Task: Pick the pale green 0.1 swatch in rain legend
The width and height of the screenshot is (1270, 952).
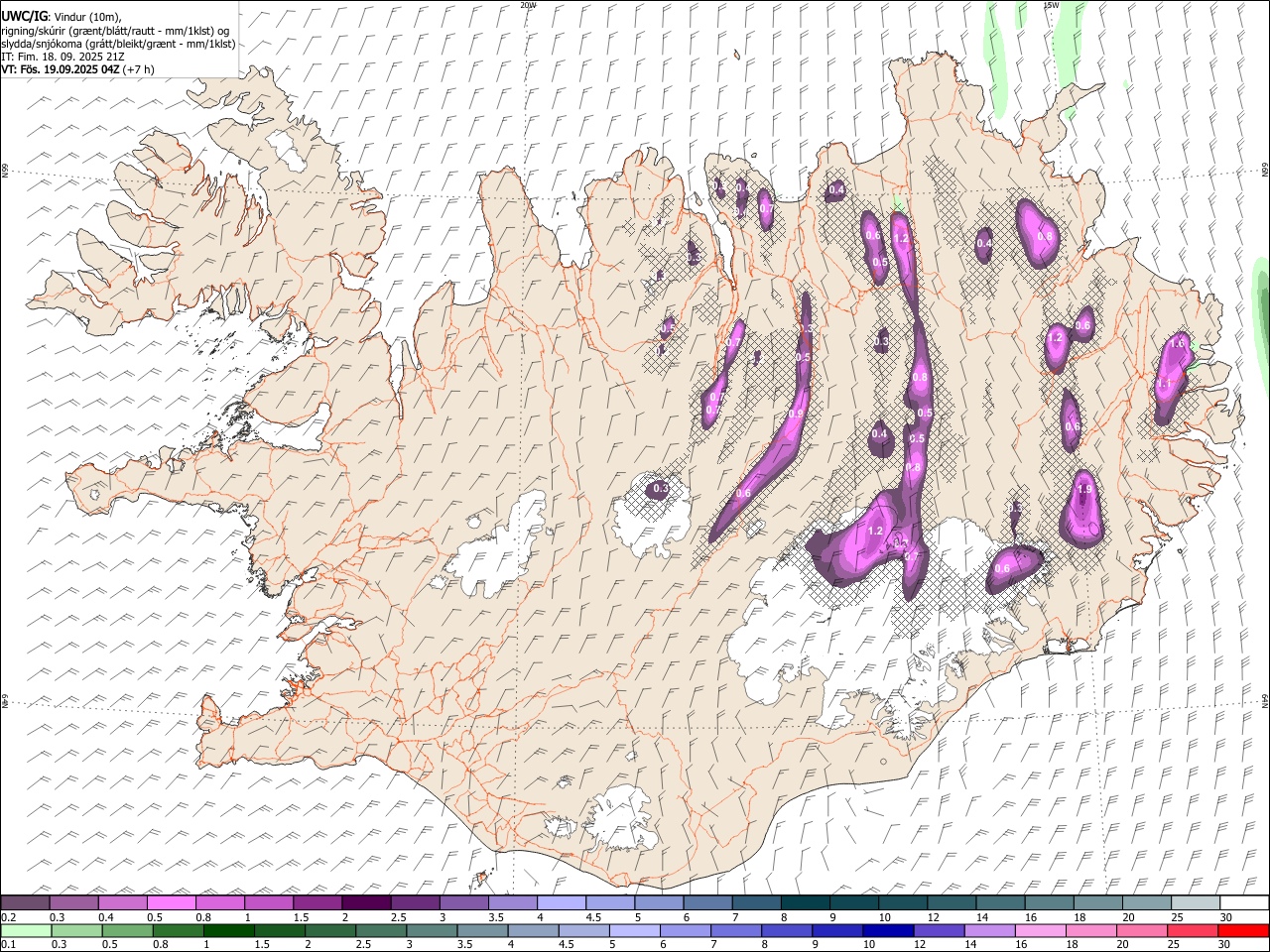Action: tap(26, 930)
